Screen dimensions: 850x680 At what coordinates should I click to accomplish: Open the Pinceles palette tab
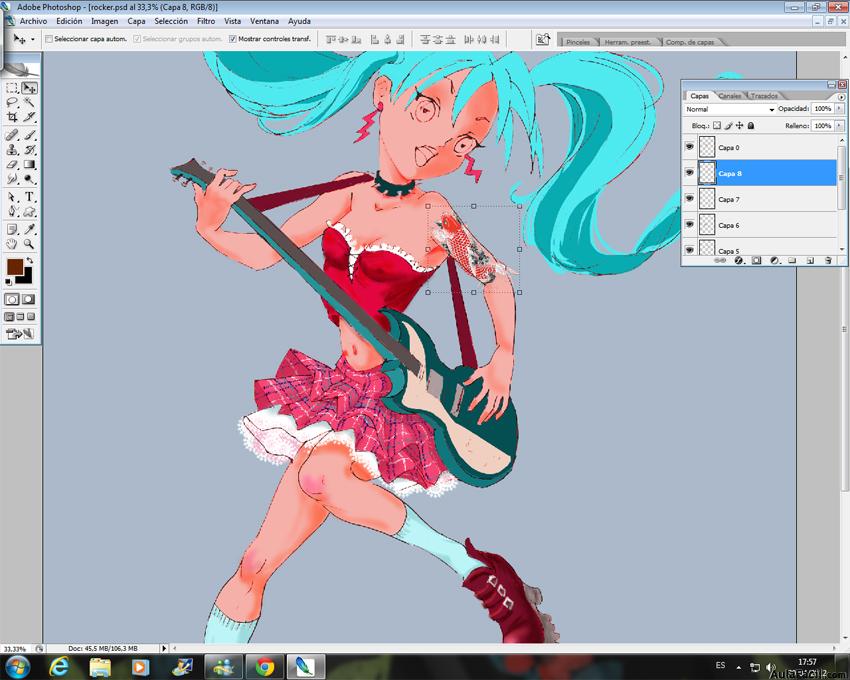pyautogui.click(x=578, y=42)
